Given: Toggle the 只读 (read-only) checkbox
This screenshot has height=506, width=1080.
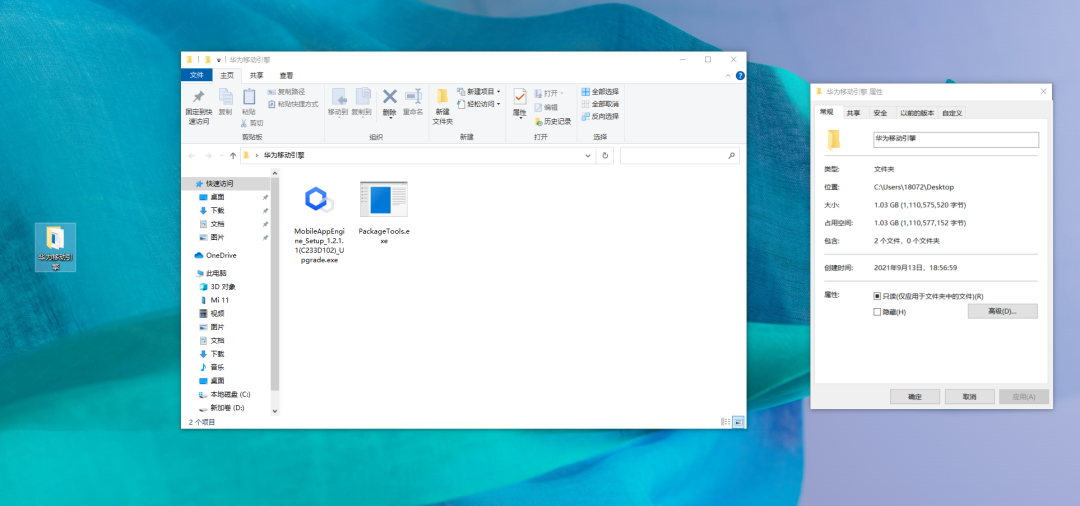Looking at the screenshot, I should tap(877, 296).
